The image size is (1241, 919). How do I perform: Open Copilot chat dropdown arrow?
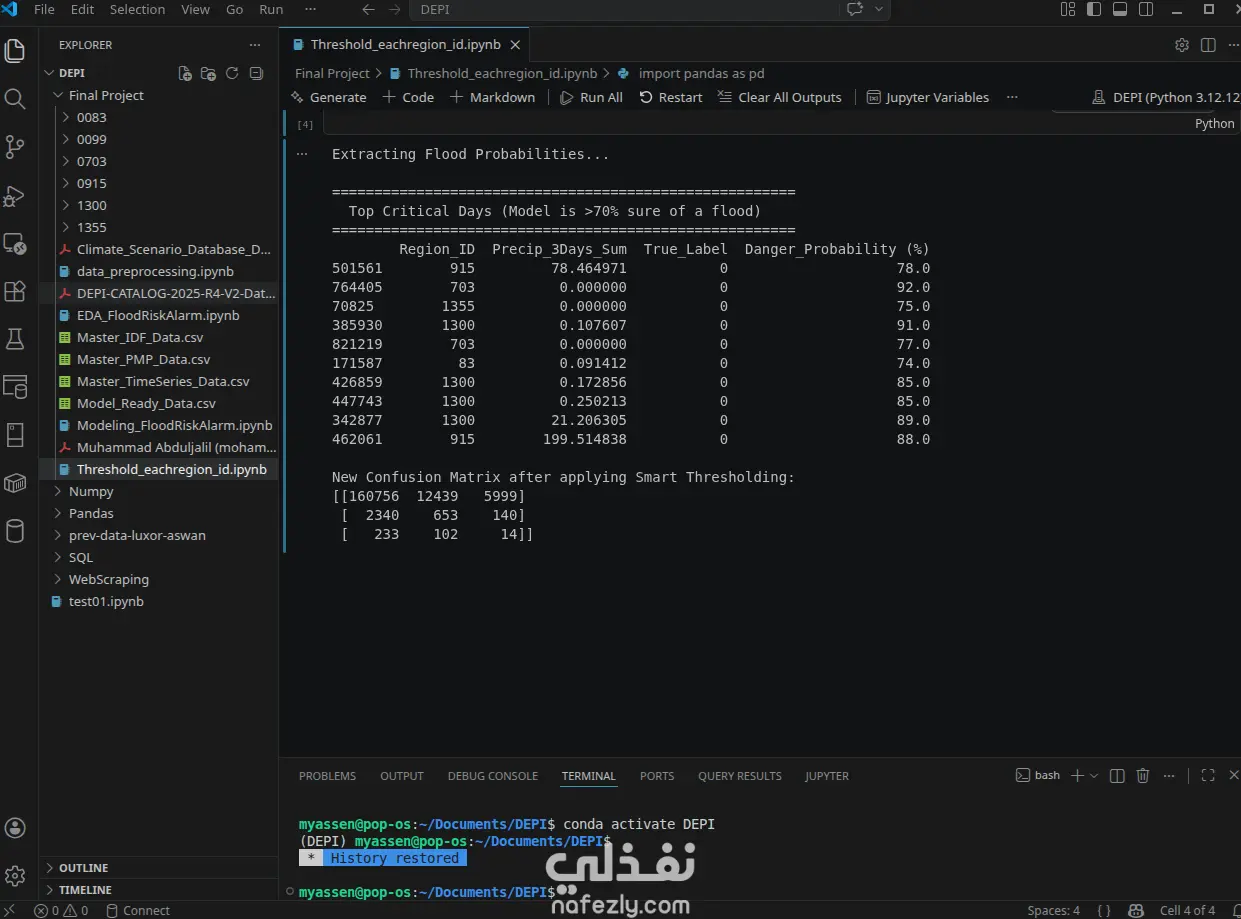[879, 9]
